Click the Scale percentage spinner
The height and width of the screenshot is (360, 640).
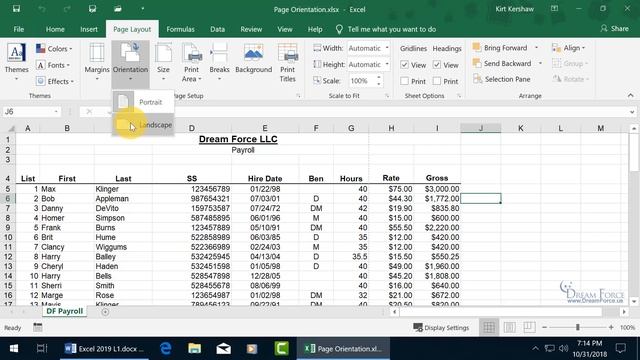click(379, 81)
